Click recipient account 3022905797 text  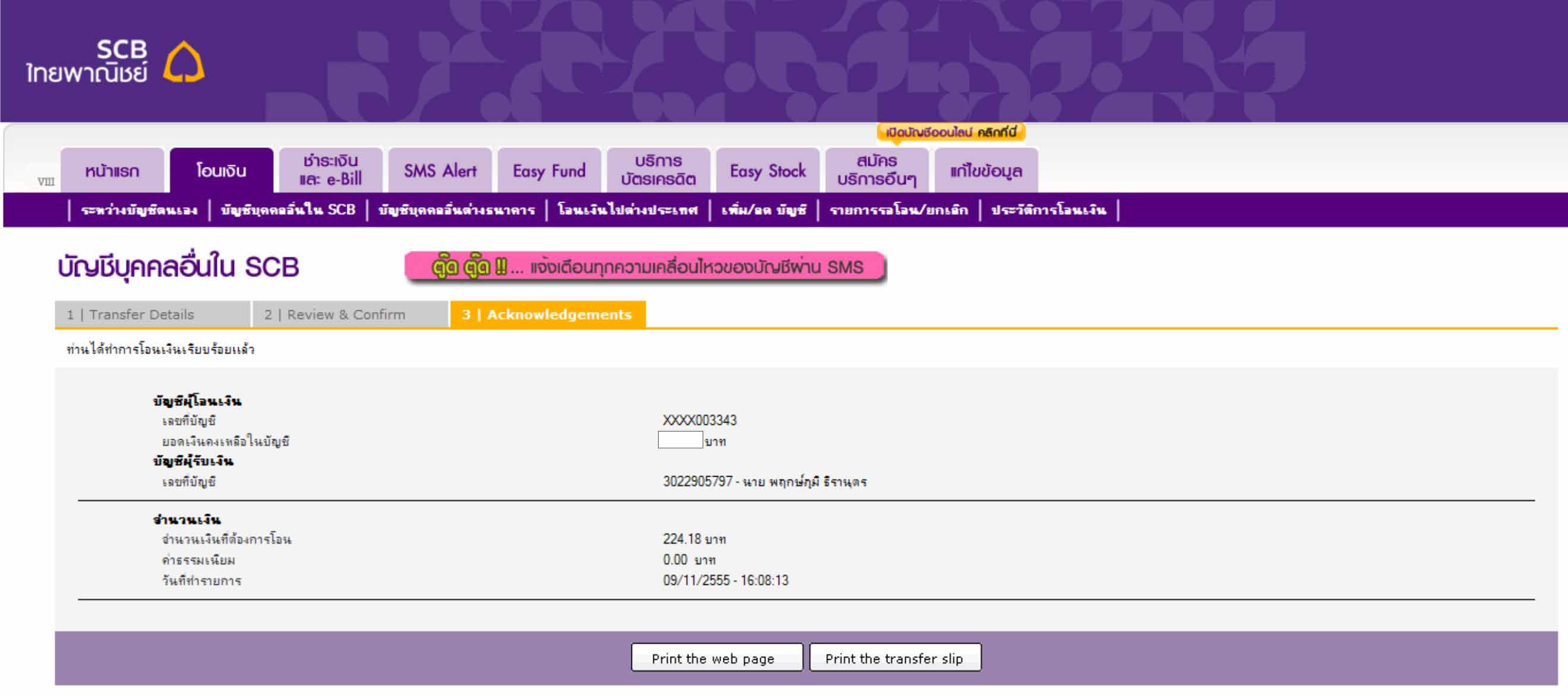(764, 481)
